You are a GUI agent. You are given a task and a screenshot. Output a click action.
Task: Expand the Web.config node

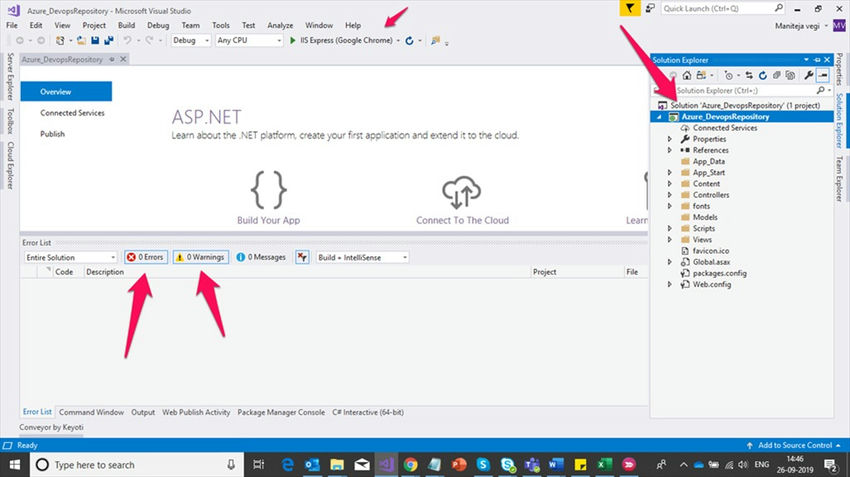coord(669,285)
